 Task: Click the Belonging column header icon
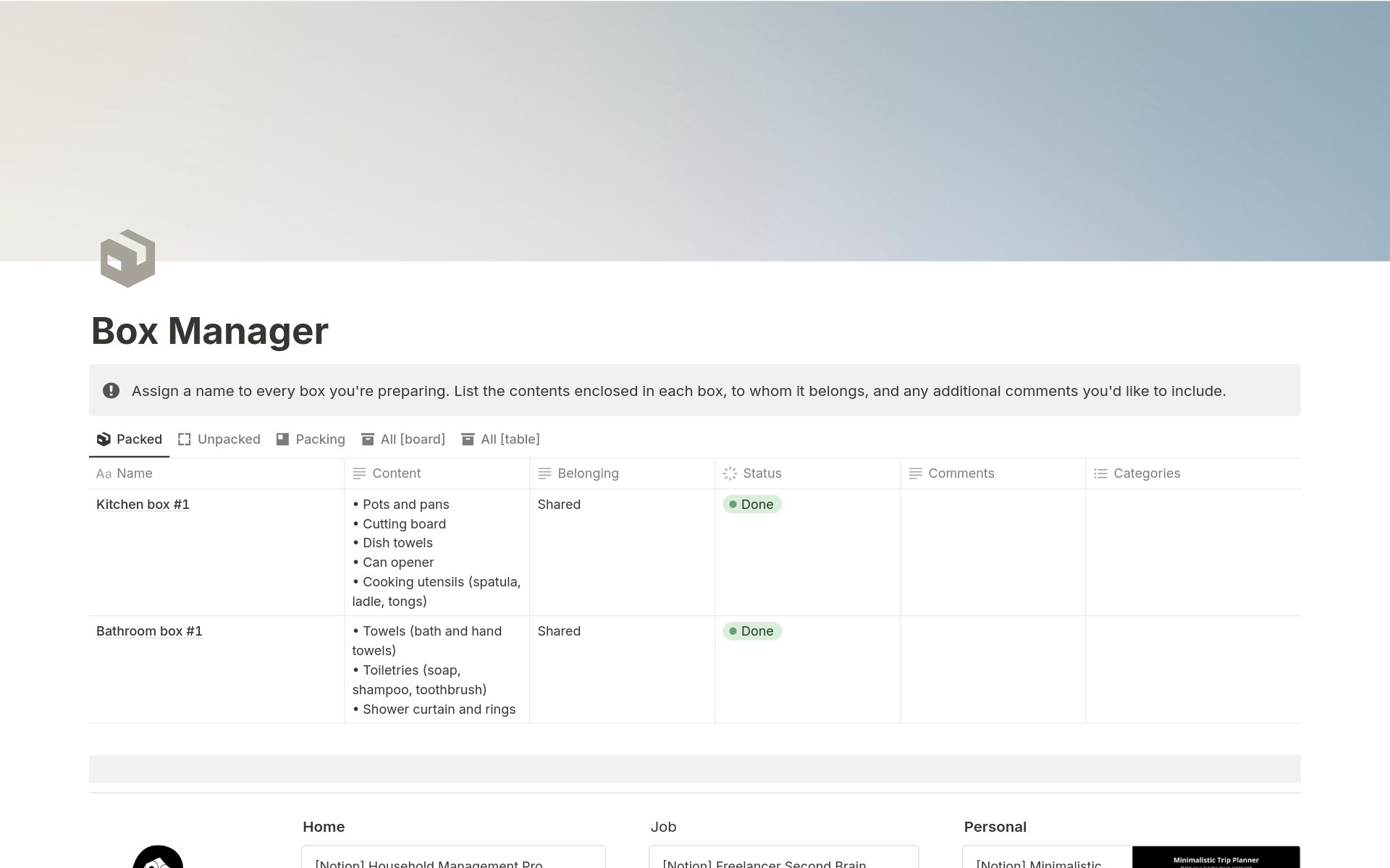[544, 473]
